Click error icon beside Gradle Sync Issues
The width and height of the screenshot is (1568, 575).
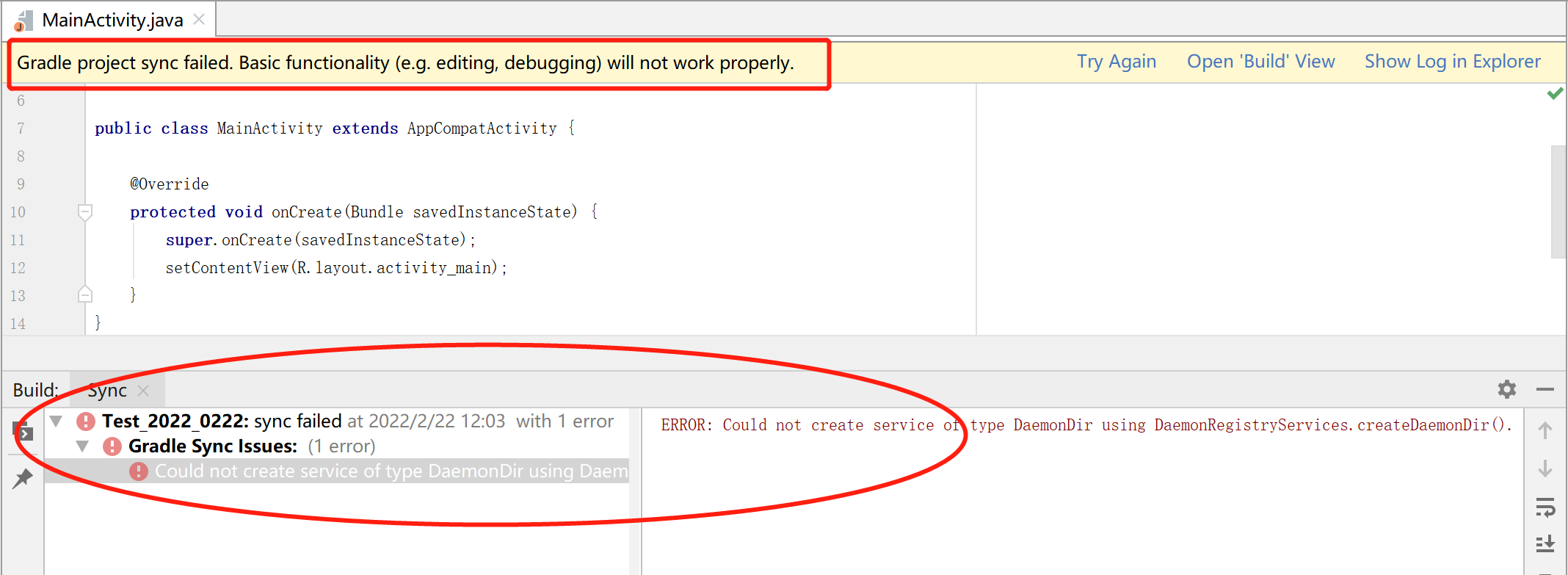pos(112,446)
